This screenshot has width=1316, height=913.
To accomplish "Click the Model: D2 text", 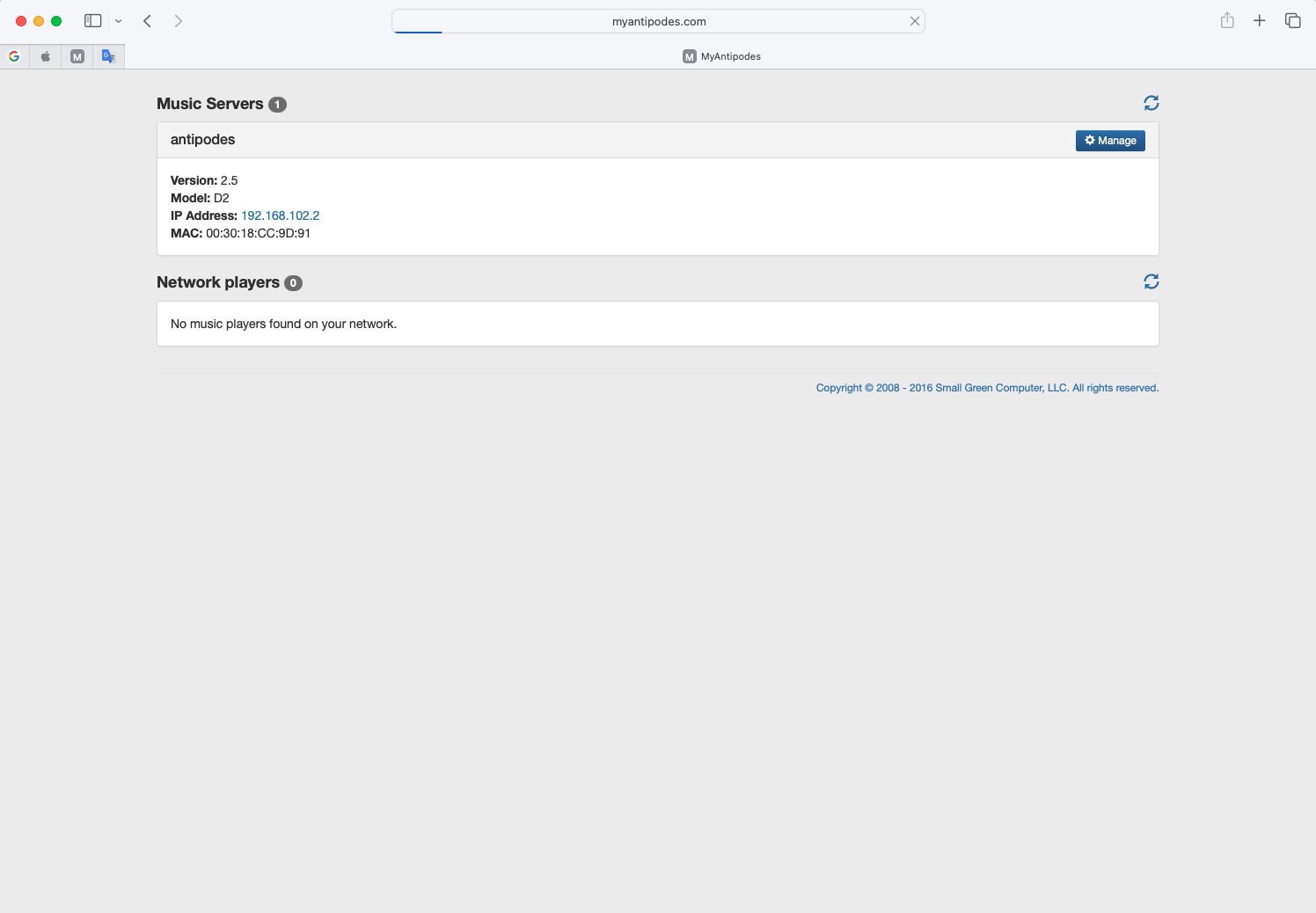I will [x=200, y=198].
